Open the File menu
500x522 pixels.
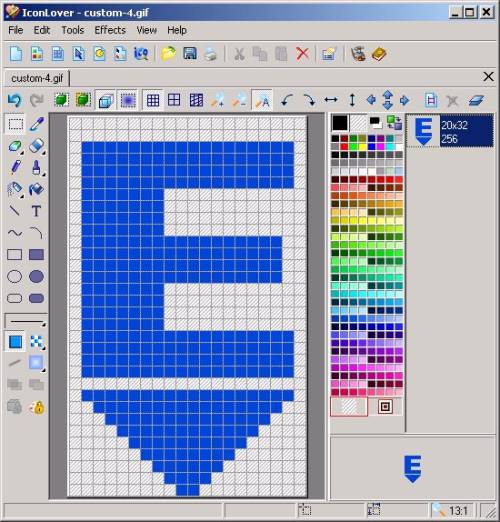coord(15,30)
